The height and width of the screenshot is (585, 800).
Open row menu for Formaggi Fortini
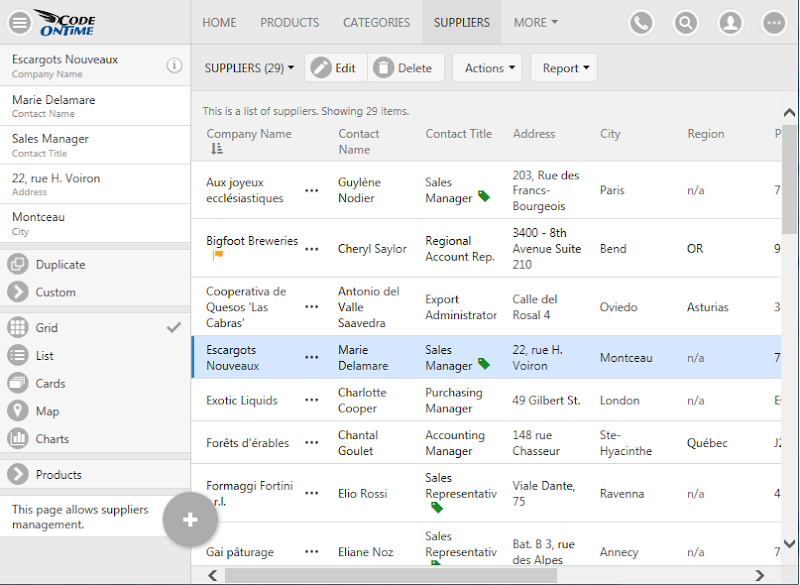[312, 493]
